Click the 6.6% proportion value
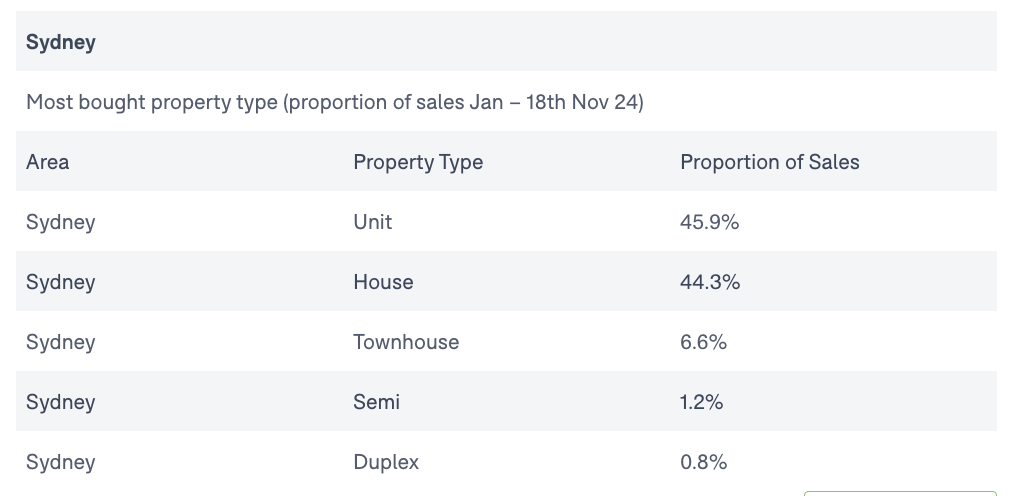 (703, 342)
